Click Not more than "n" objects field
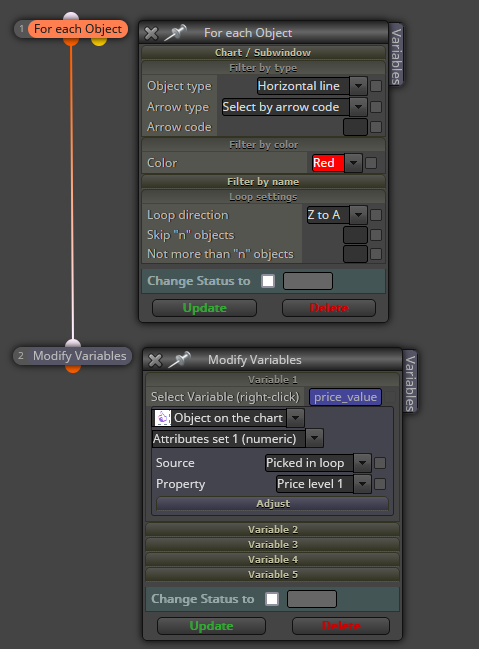The height and width of the screenshot is (649, 479). click(355, 254)
